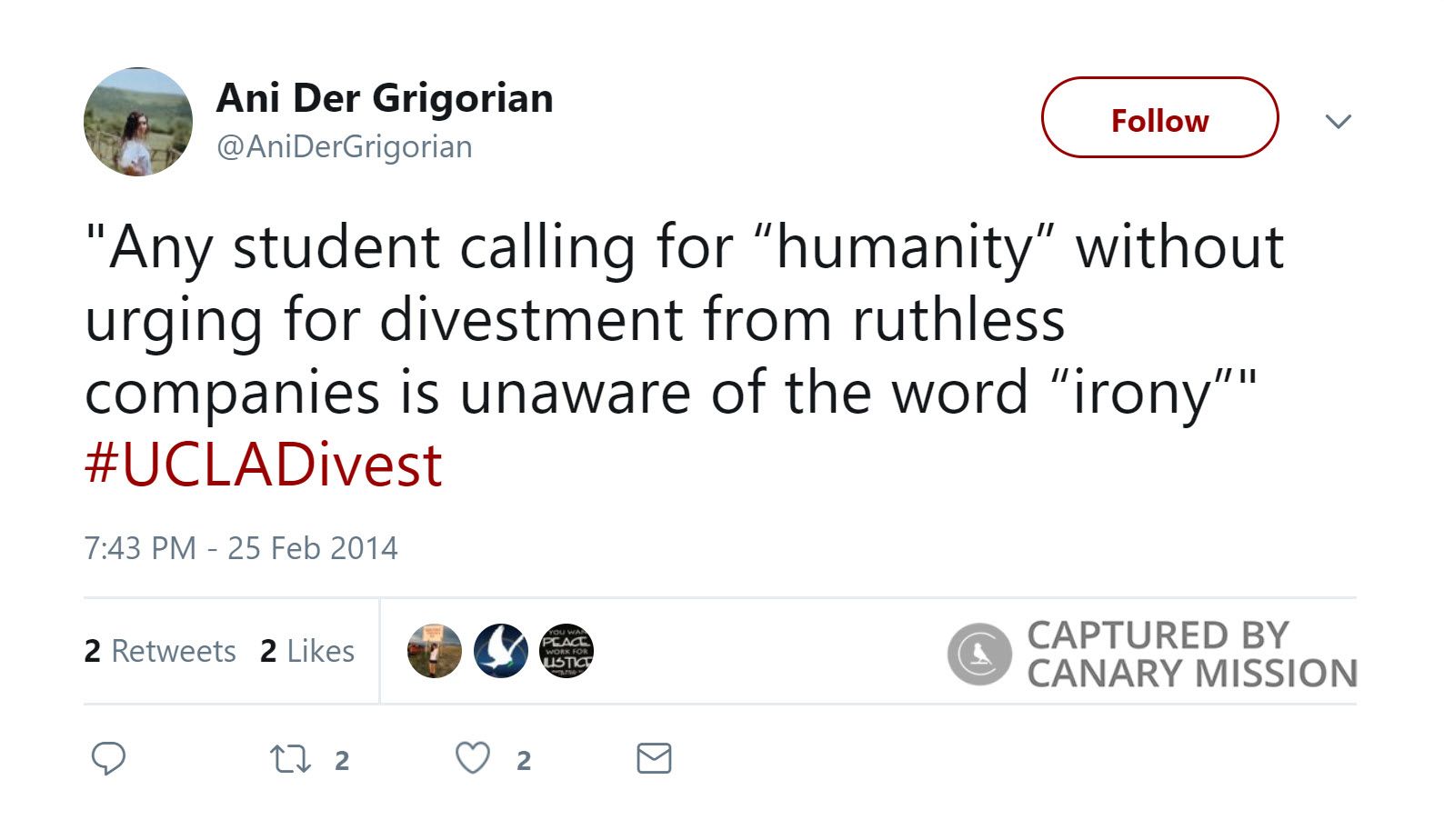Expand the tweet options chevron menu
Viewport: 1444px width, 840px height.
click(1338, 121)
